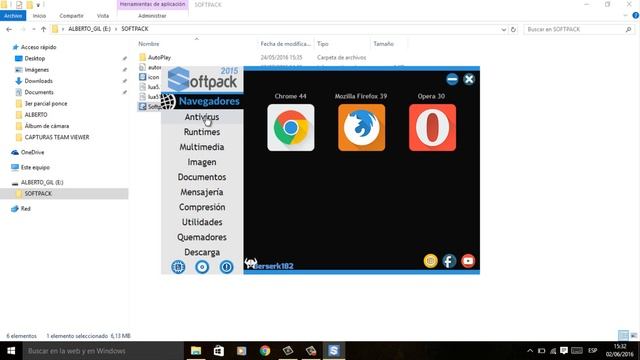Open the YouTube link icon in Softpack
The image size is (640, 360).
click(x=468, y=261)
